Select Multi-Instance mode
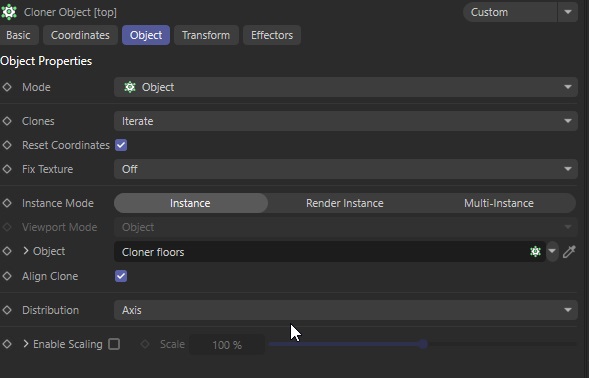This screenshot has width=589, height=378. point(498,203)
